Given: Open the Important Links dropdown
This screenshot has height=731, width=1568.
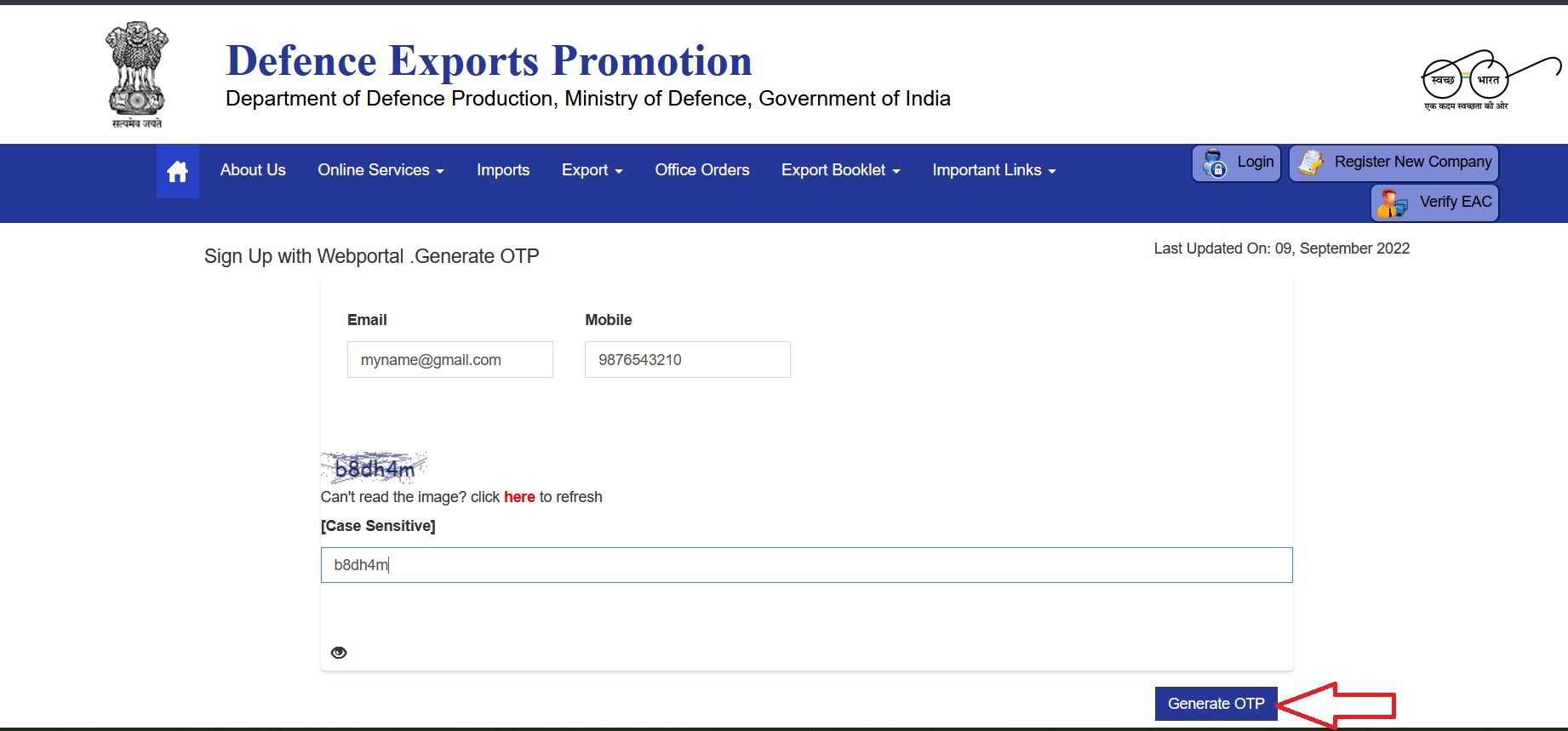Looking at the screenshot, I should click(x=993, y=170).
